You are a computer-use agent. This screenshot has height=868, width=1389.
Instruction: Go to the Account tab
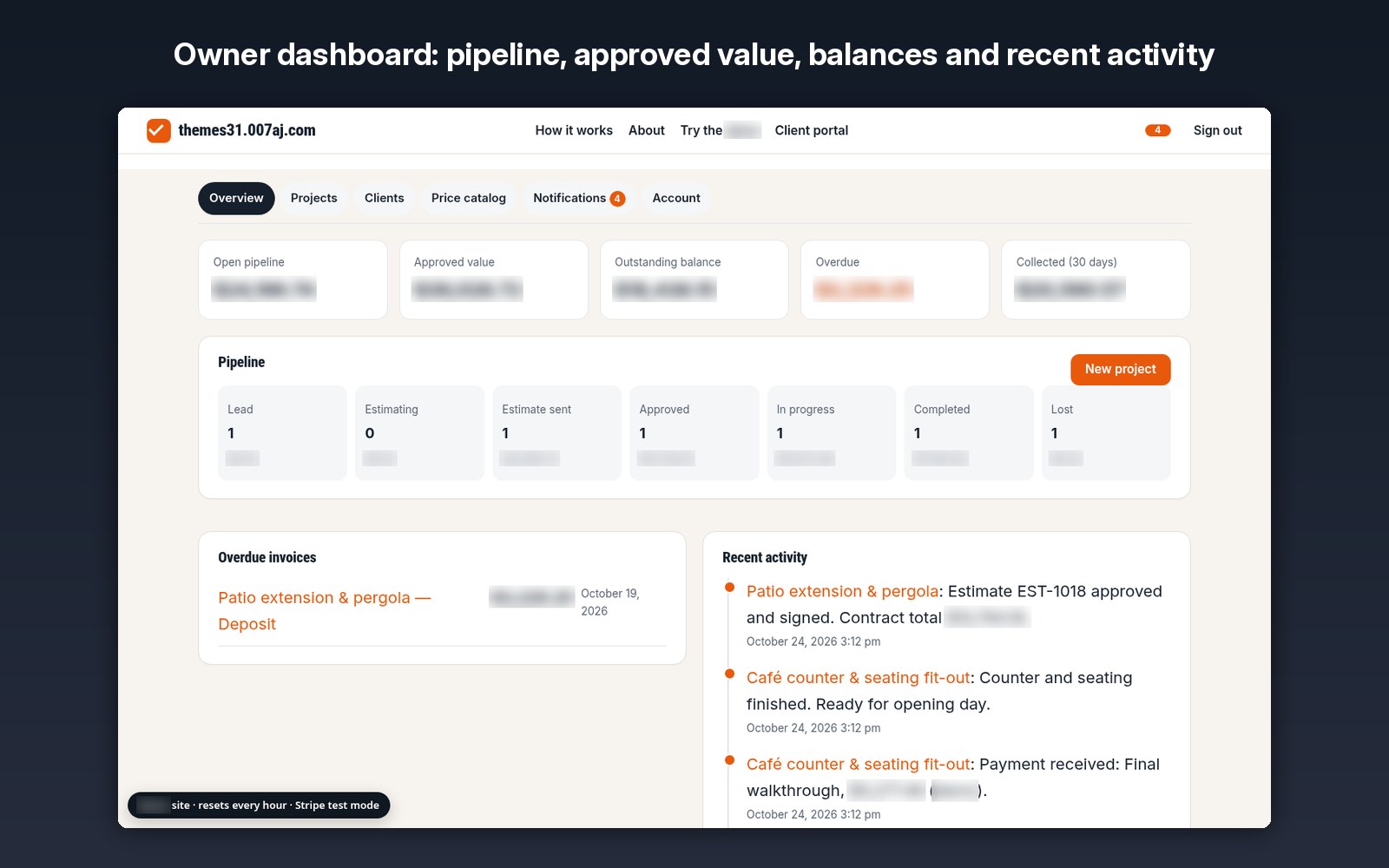[x=676, y=198]
